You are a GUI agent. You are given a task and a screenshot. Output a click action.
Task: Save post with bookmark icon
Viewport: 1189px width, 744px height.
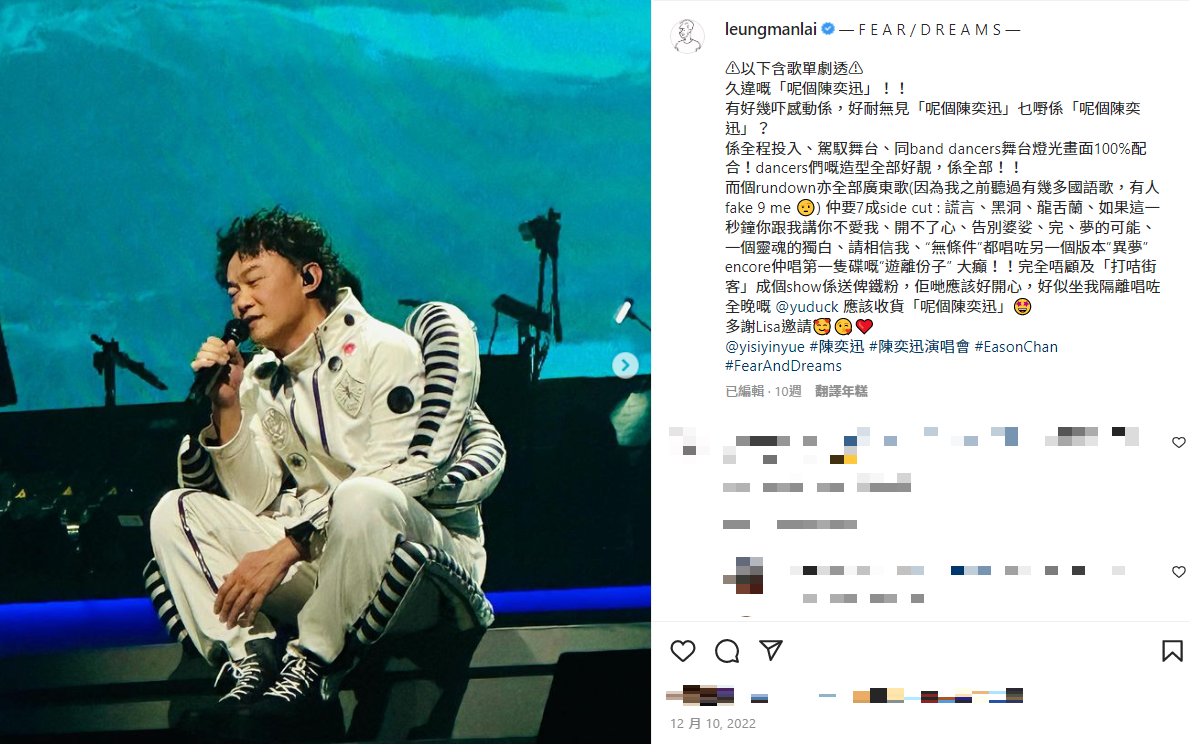point(1172,651)
